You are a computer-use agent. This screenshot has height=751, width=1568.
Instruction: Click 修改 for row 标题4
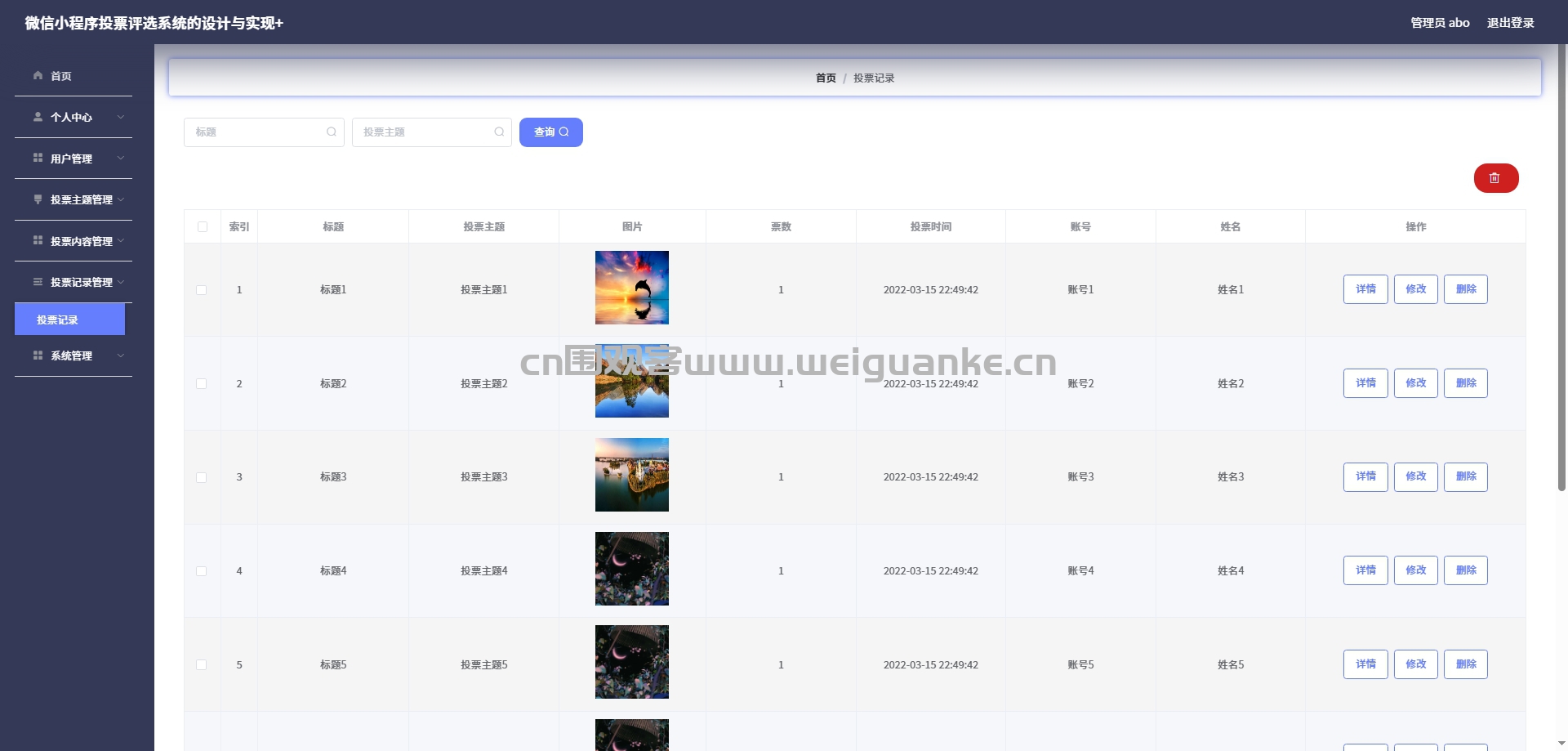1416,570
